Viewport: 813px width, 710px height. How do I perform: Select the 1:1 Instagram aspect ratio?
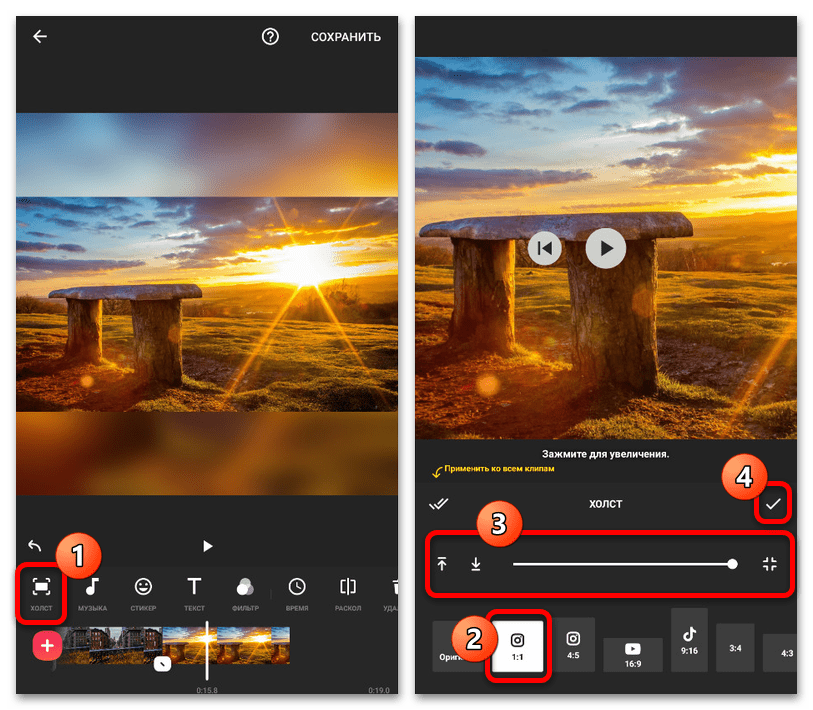click(517, 646)
